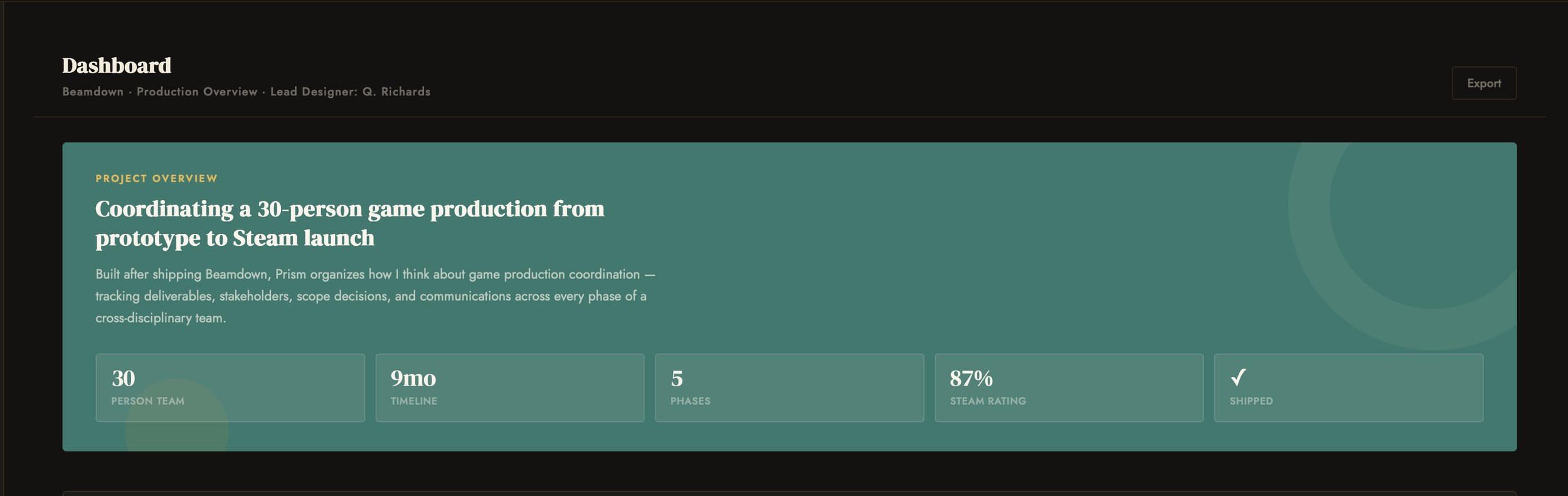Image resolution: width=1568 pixels, height=496 pixels.
Task: Click the 'Built after shipping Beamdown' paragraph
Action: (375, 296)
